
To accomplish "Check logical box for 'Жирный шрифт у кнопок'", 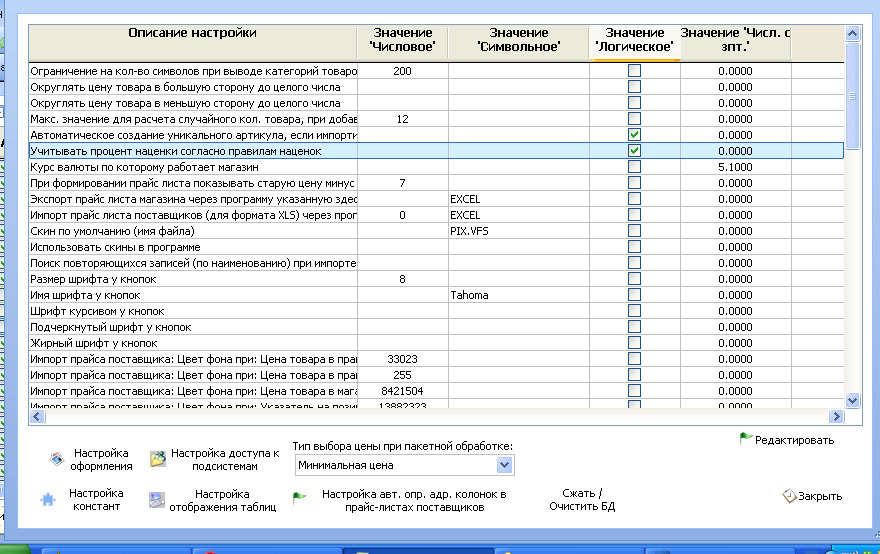I will [x=634, y=342].
